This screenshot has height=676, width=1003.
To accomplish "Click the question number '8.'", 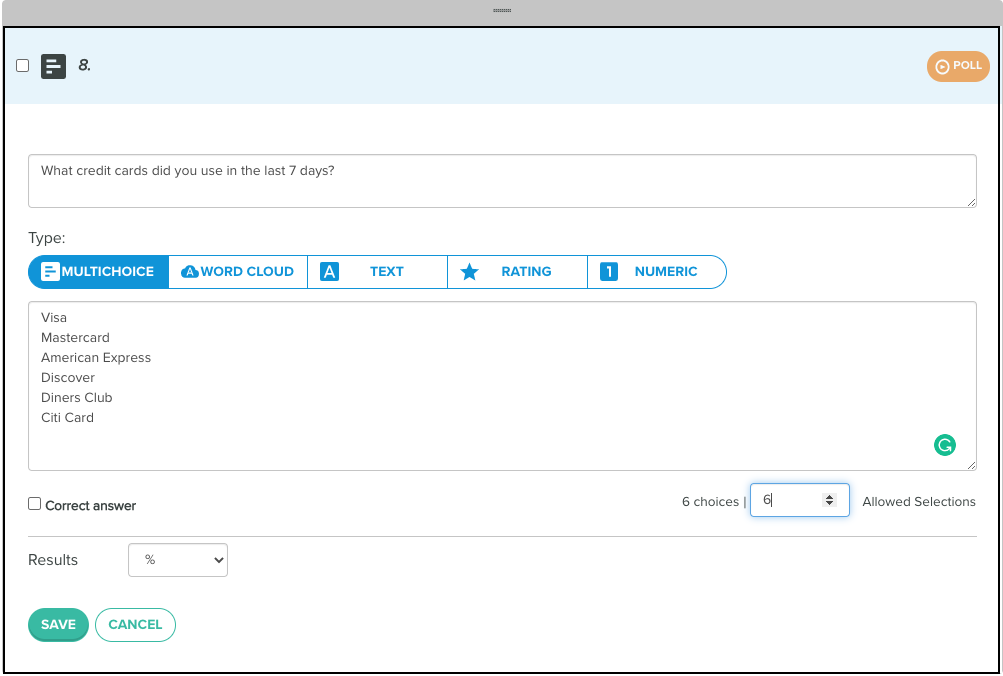I will pos(84,65).
